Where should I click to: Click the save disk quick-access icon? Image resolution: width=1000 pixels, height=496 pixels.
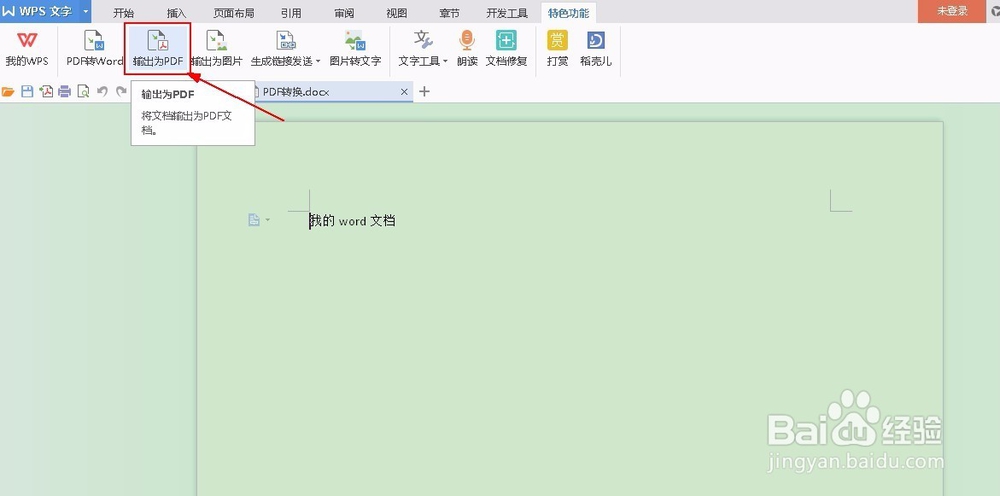27,92
